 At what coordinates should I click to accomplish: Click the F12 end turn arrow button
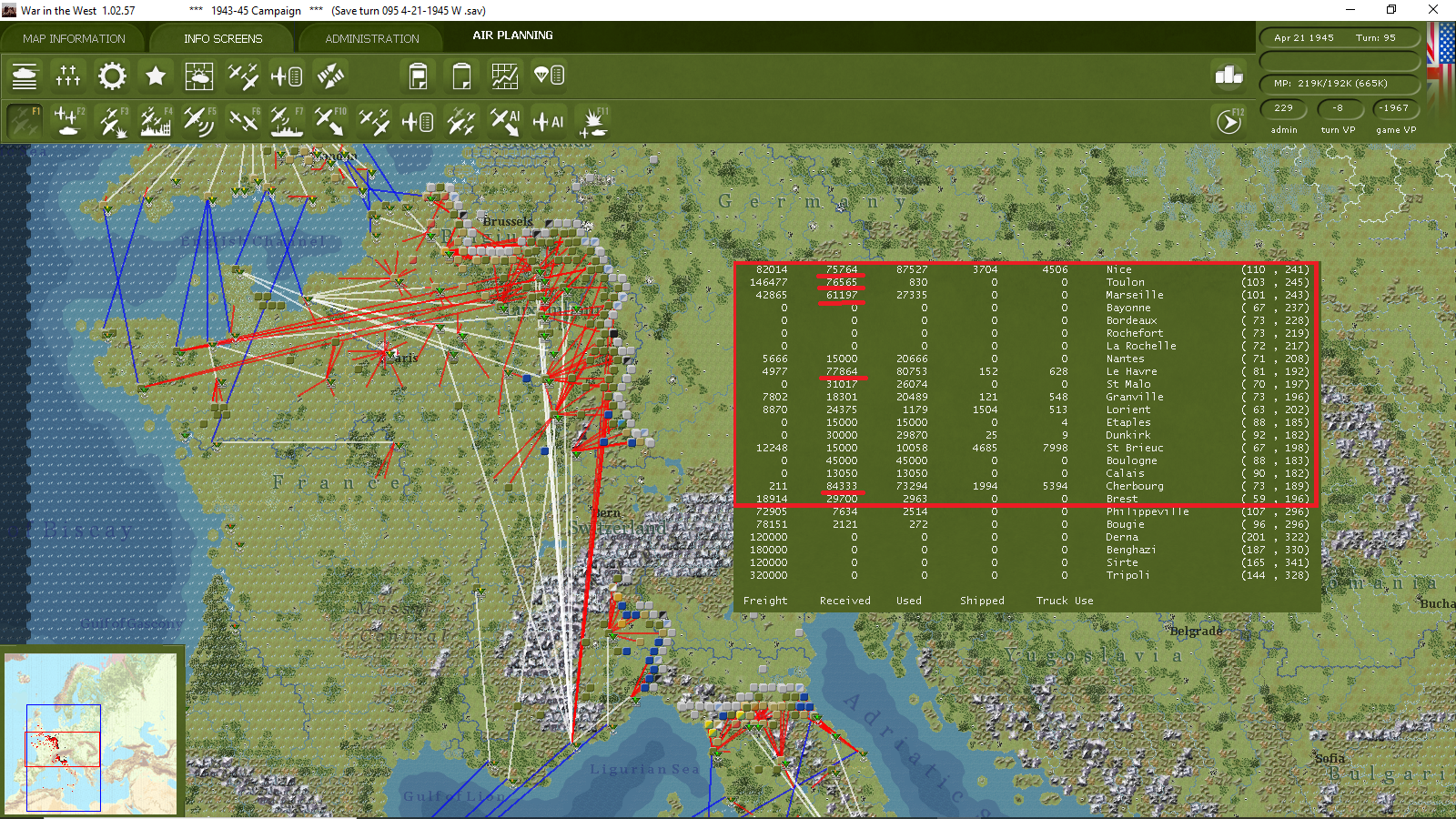[1229, 121]
